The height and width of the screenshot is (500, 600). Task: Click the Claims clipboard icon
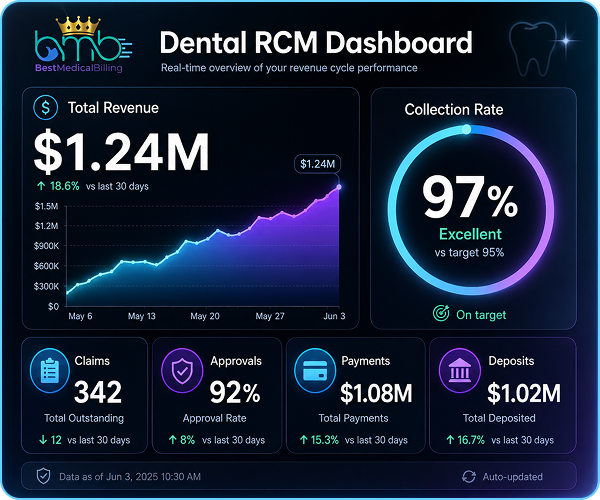(50, 370)
